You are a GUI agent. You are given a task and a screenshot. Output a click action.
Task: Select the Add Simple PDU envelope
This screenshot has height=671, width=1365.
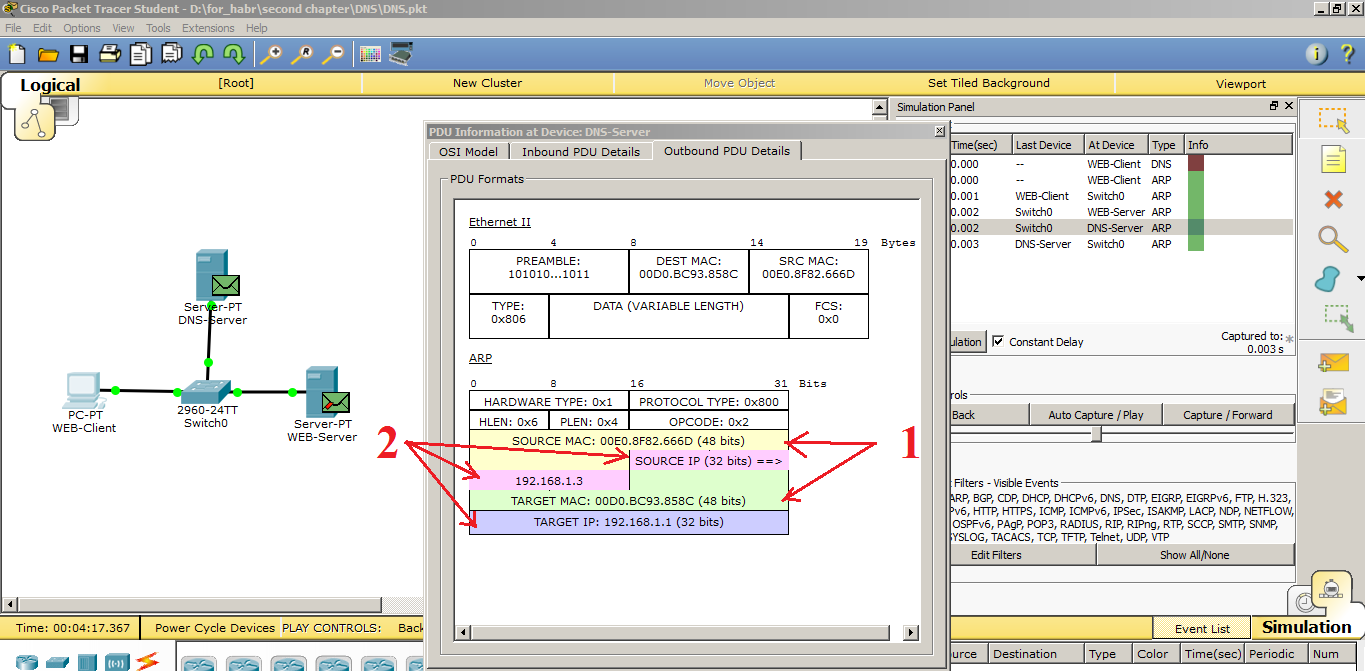point(1334,364)
